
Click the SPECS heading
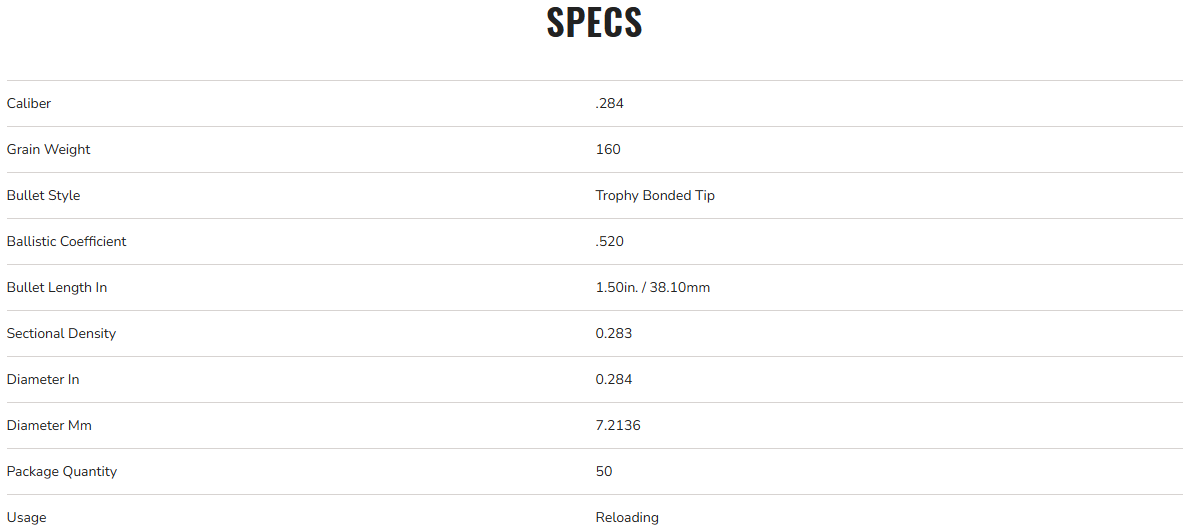pos(594,23)
